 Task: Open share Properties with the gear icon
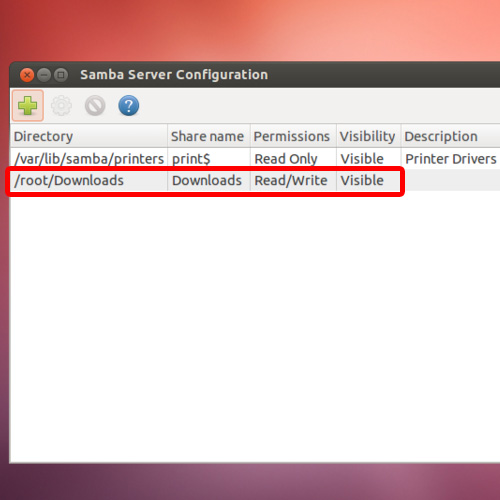tap(61, 106)
